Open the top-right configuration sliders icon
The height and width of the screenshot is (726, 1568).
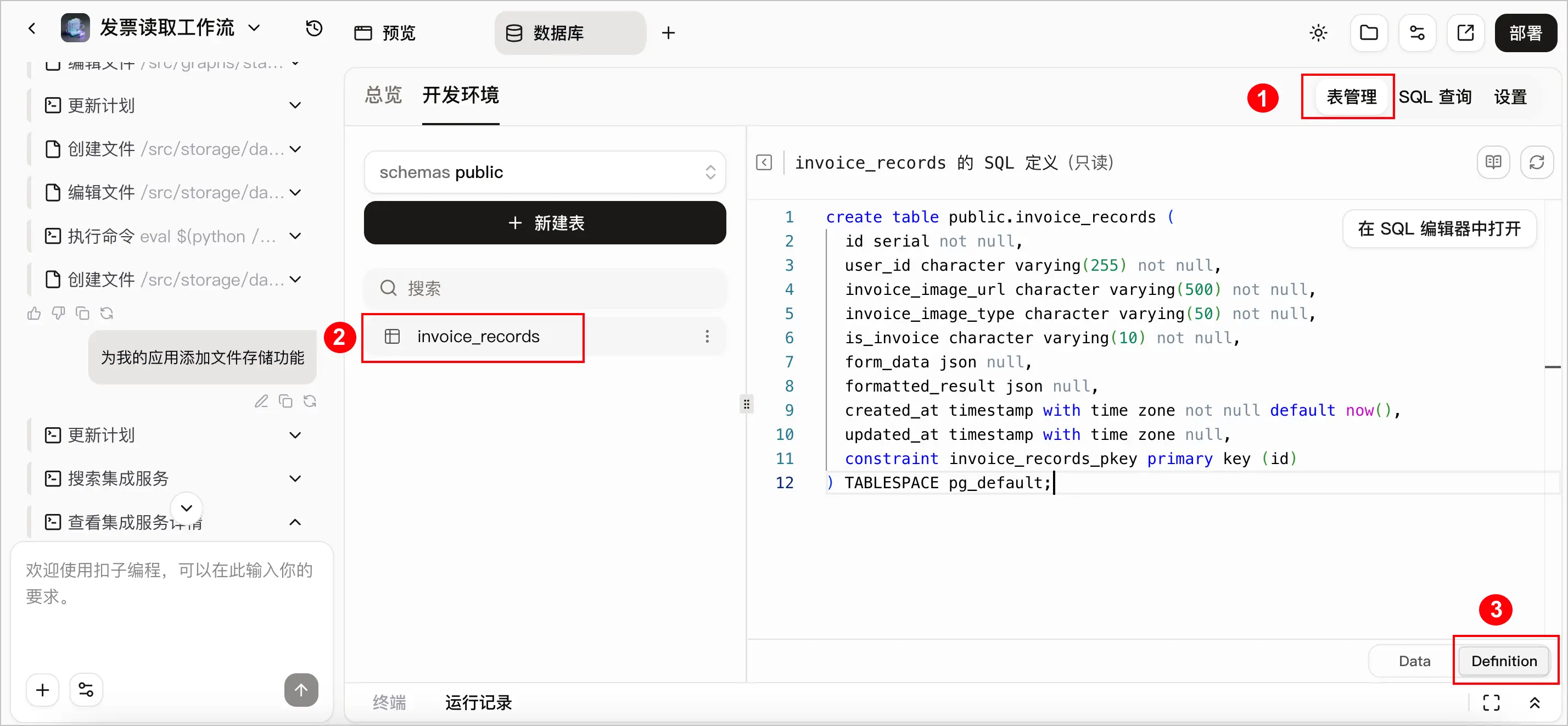[x=1417, y=33]
